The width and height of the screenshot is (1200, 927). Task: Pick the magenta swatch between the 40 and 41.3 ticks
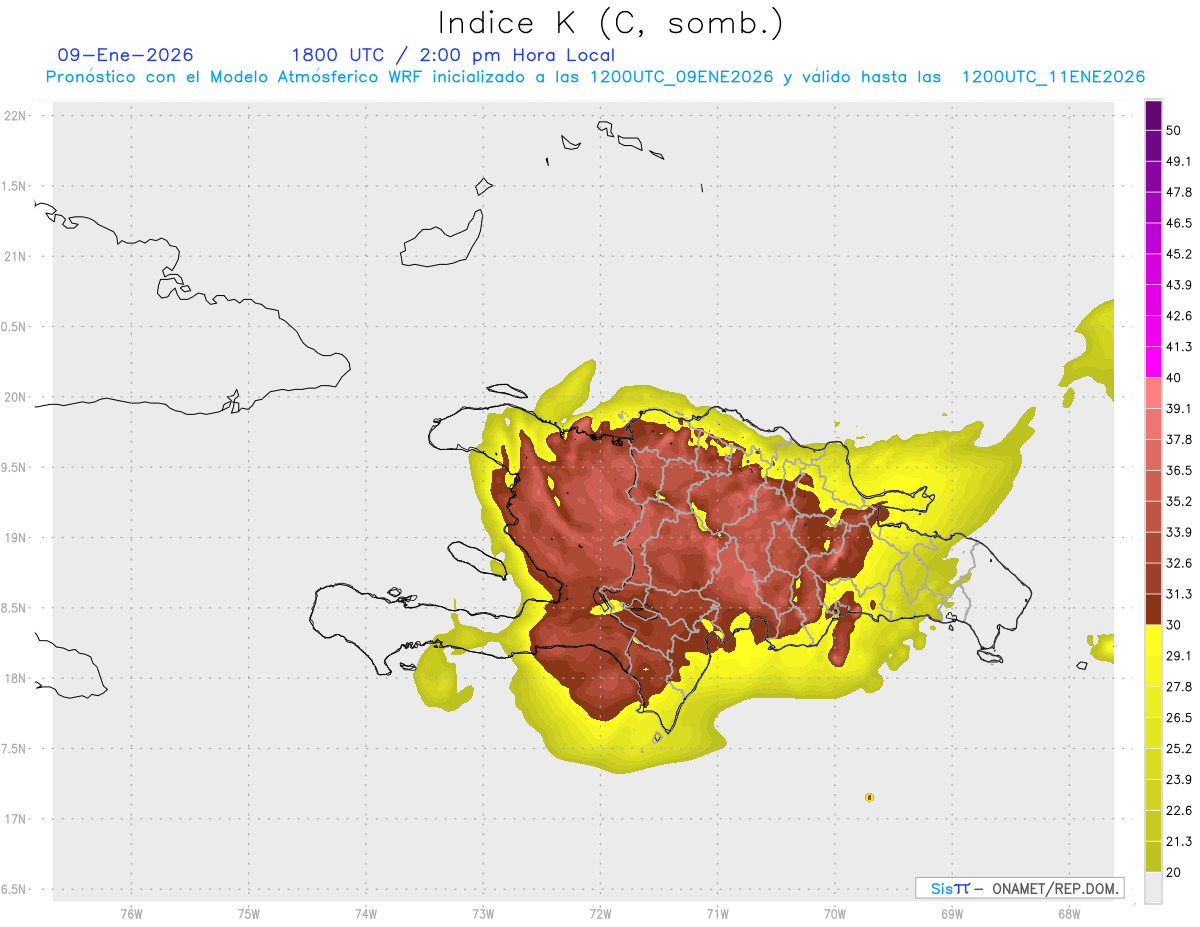[1153, 363]
